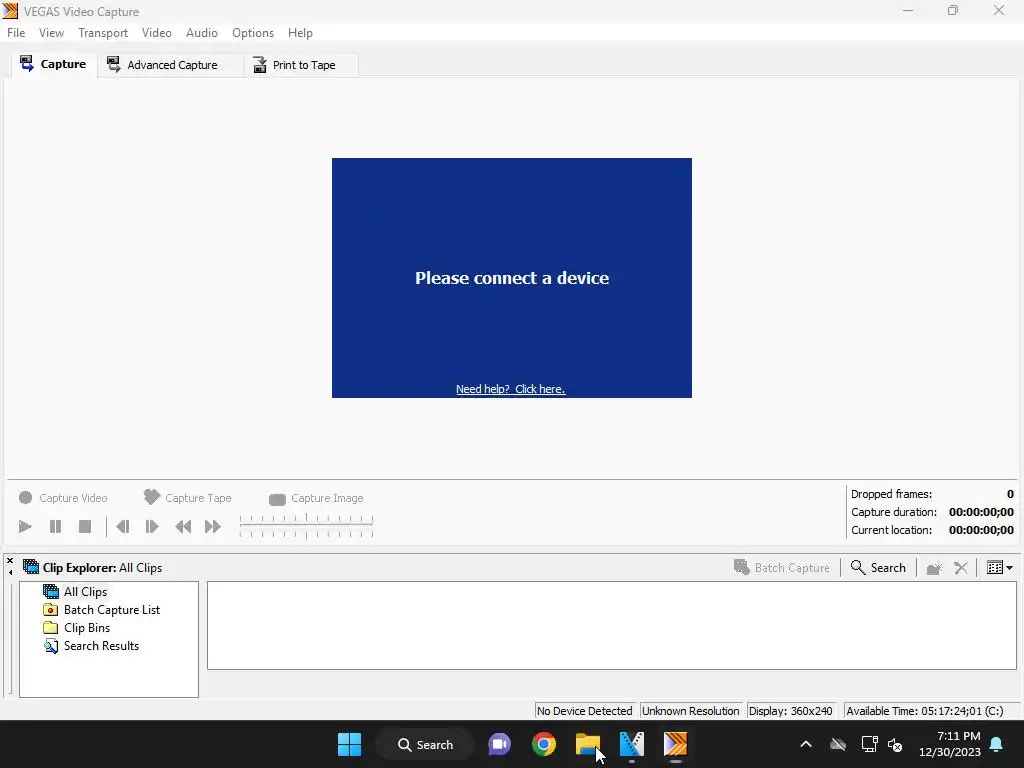The image size is (1024, 768).
Task: Open the Help menu
Action: (x=300, y=33)
